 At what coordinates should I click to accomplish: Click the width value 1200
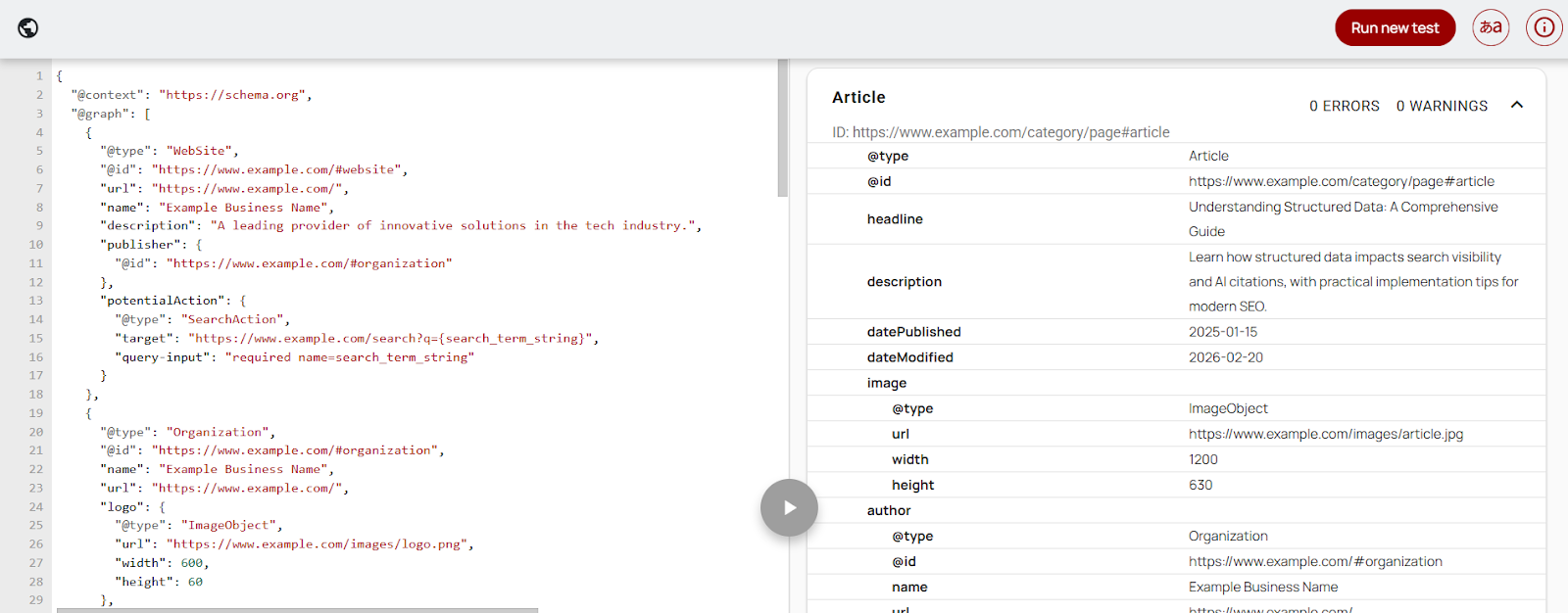pos(1203,459)
